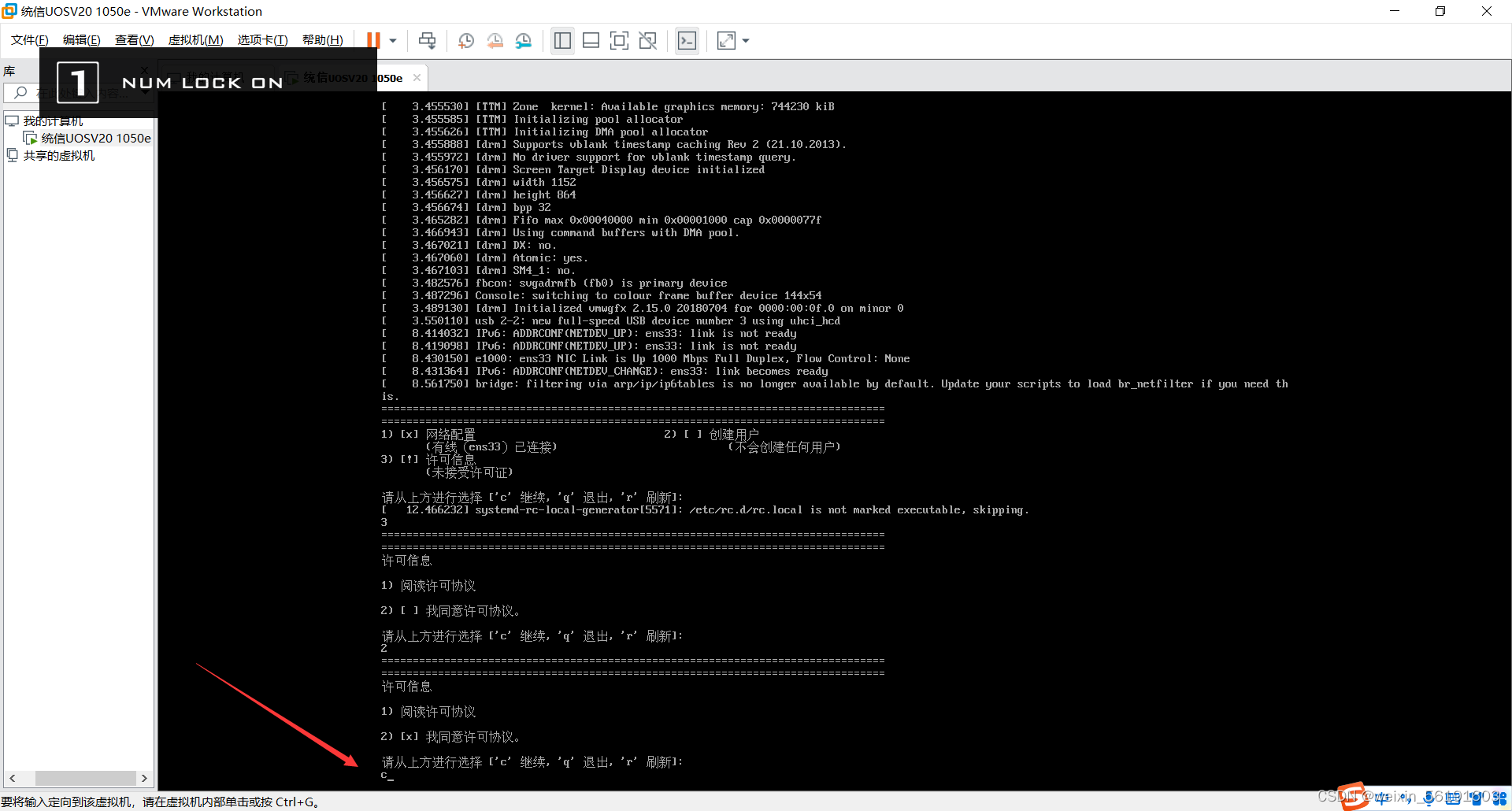Viewport: 1512px width, 811px height.
Task: Expand the stretch display options arrow
Action: pos(746,40)
